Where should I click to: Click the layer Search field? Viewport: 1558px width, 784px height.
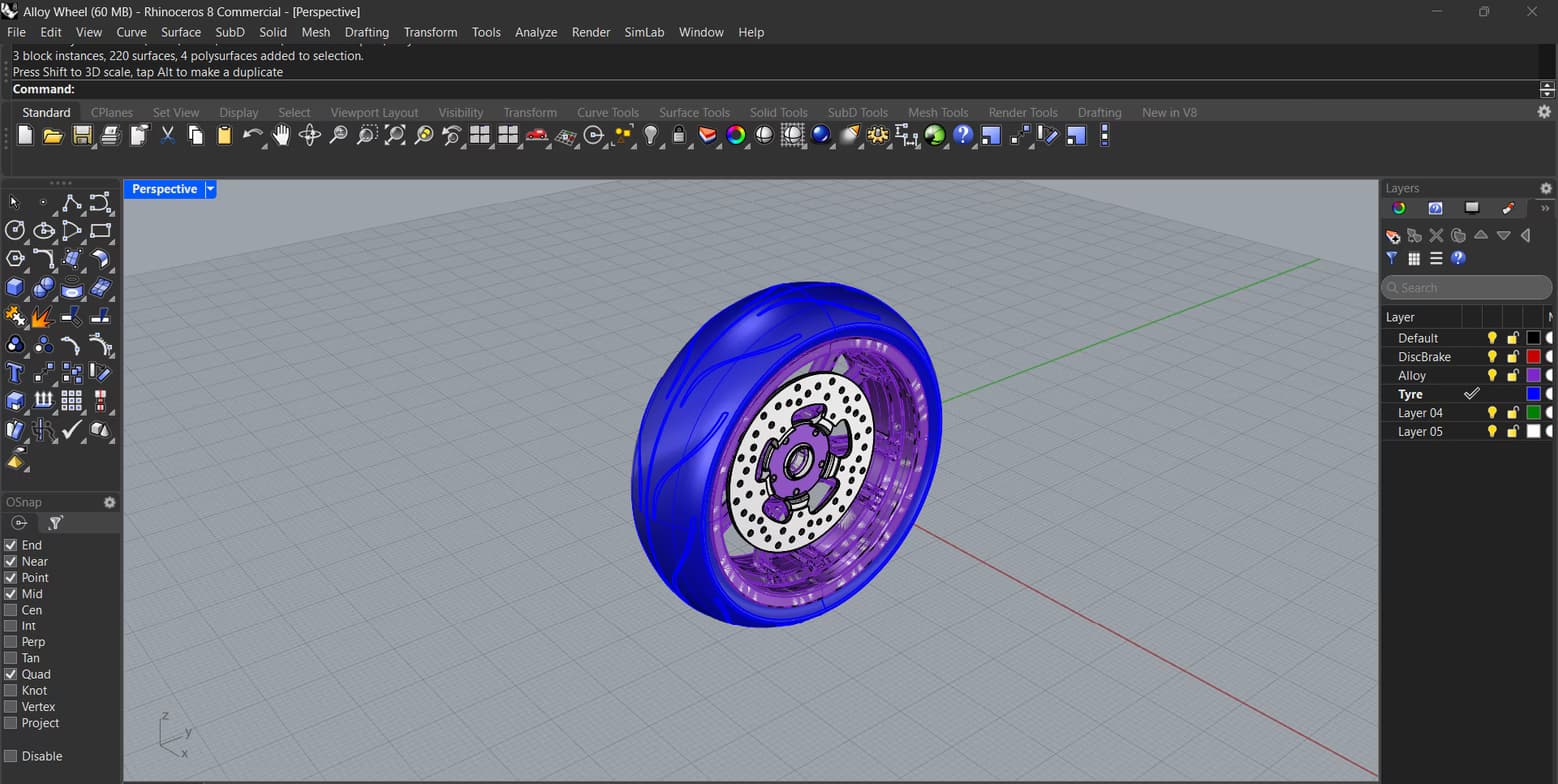1466,288
